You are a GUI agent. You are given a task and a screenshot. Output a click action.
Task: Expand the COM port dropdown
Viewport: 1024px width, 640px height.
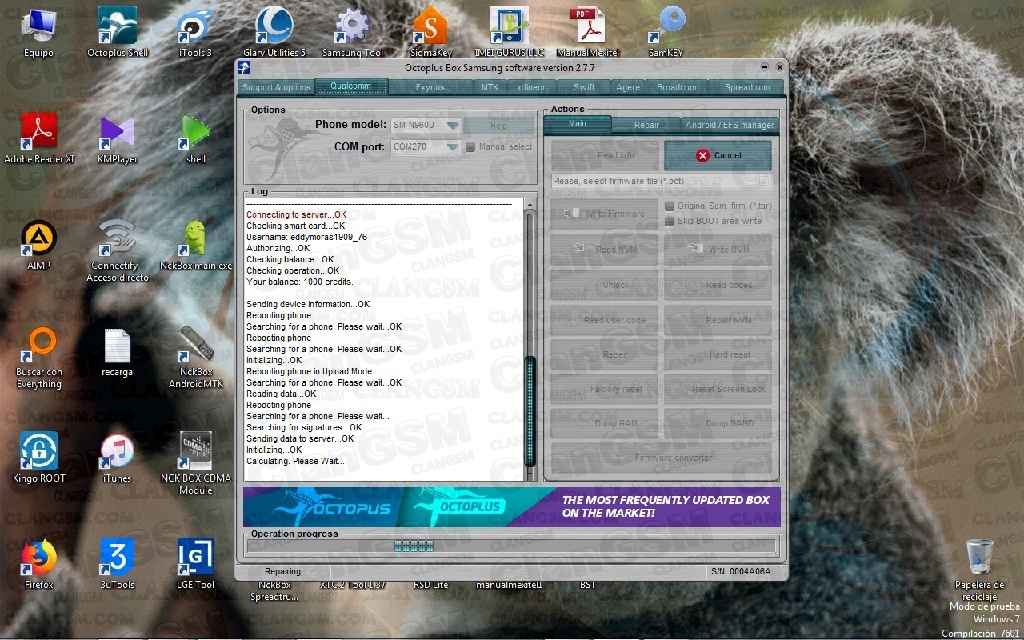click(x=452, y=147)
